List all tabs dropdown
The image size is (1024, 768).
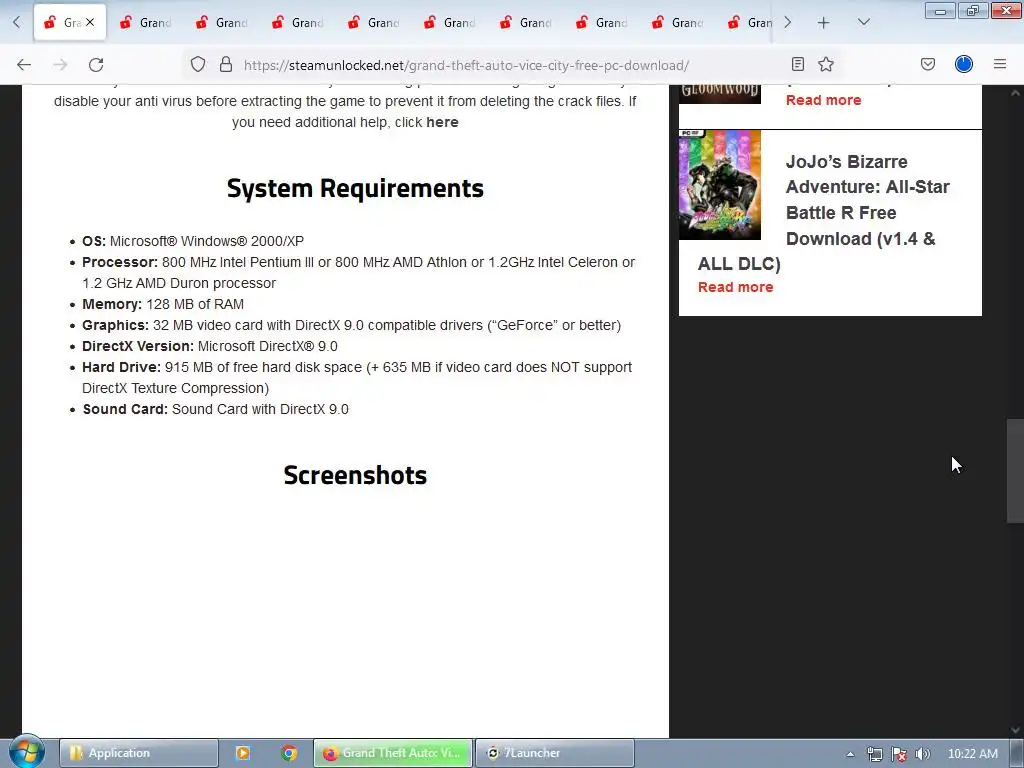[863, 23]
